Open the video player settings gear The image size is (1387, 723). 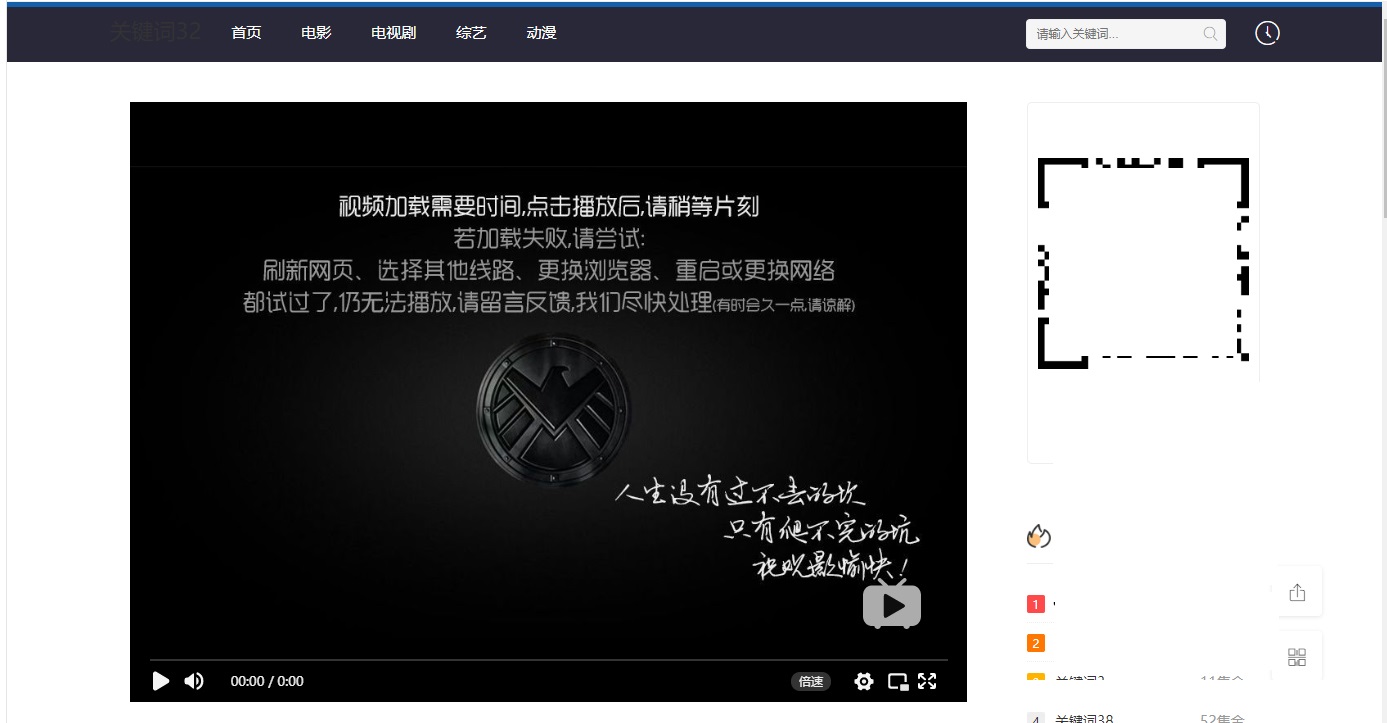click(864, 681)
